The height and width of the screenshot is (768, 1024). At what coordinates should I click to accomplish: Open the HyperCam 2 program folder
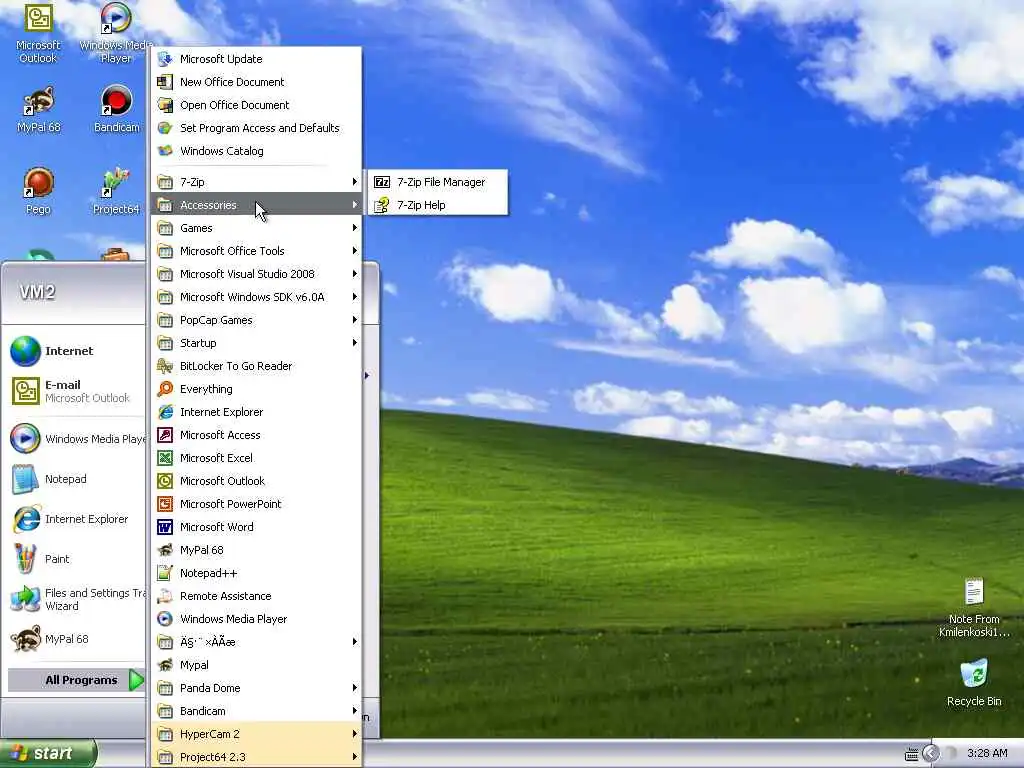coord(256,734)
